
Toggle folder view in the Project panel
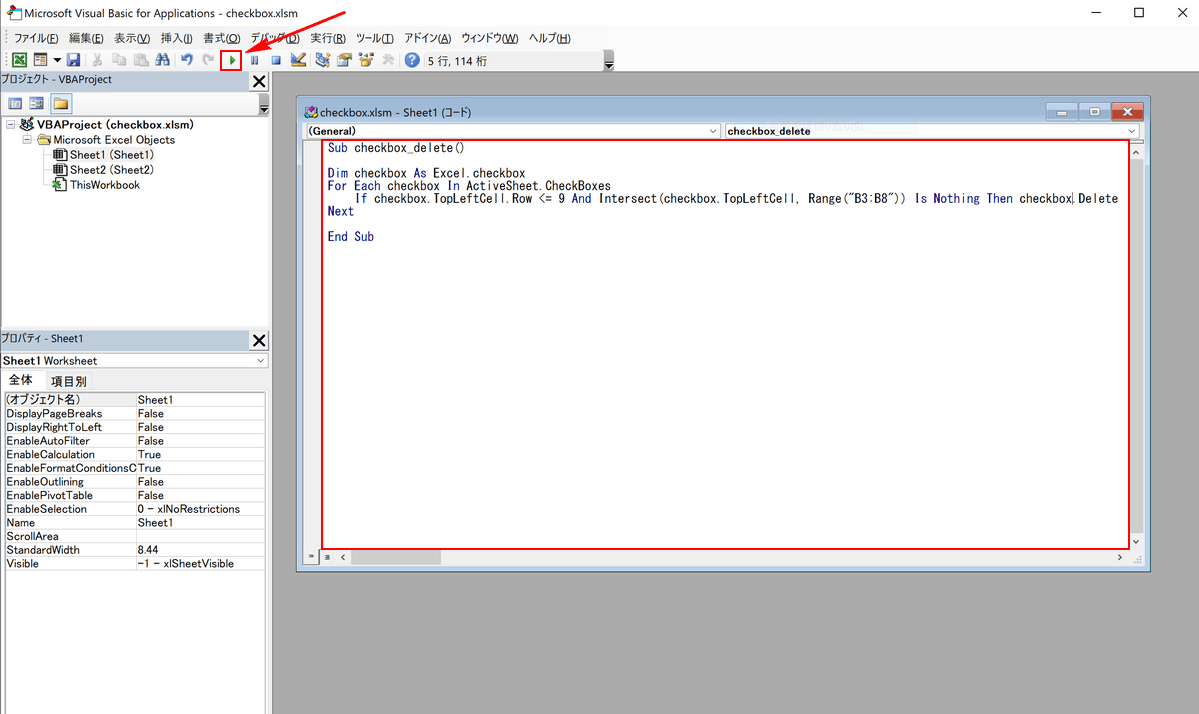pyautogui.click(x=61, y=103)
